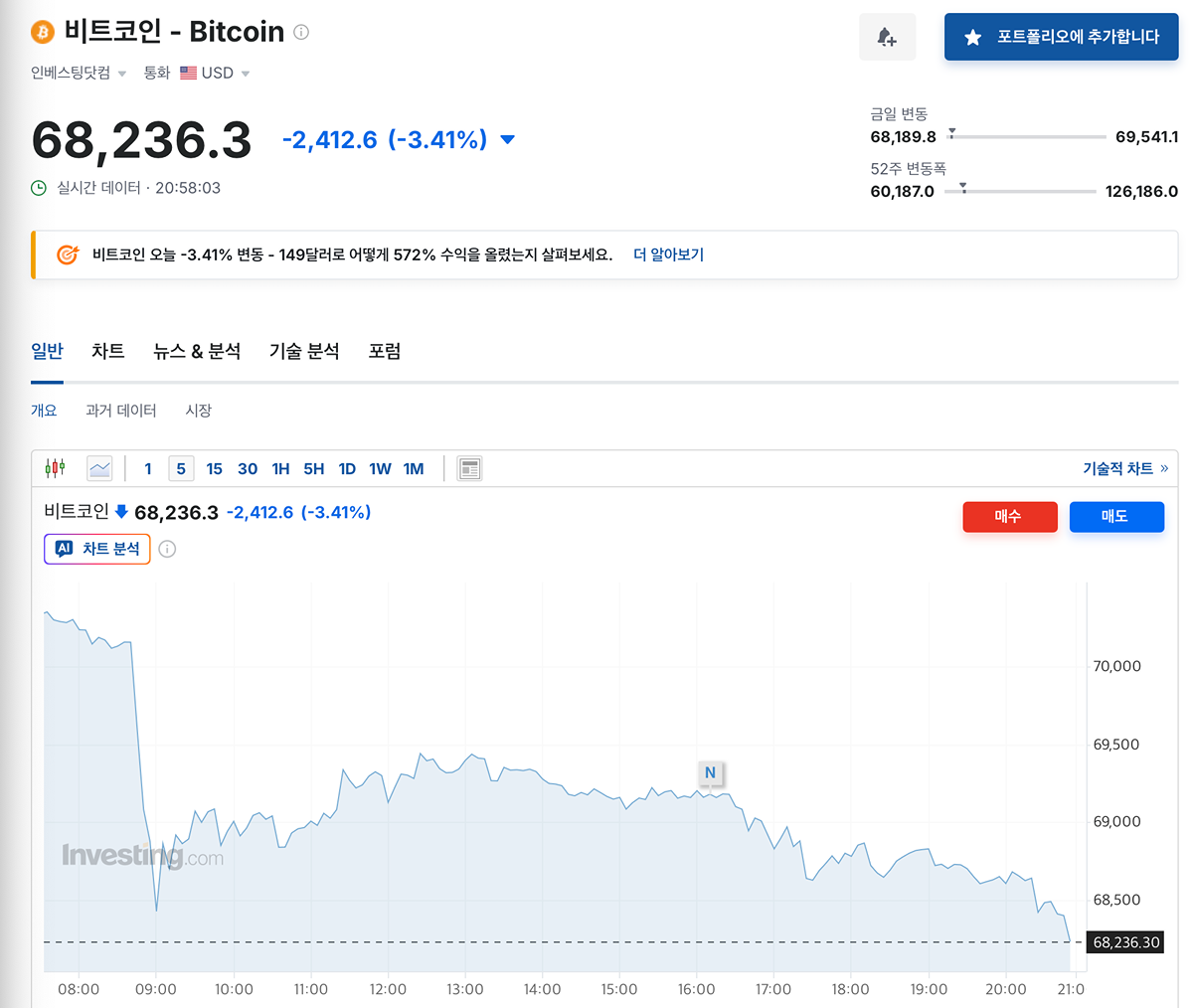This screenshot has width=1193, height=1008.
Task: Click the target icon in promo banner
Action: click(67, 254)
